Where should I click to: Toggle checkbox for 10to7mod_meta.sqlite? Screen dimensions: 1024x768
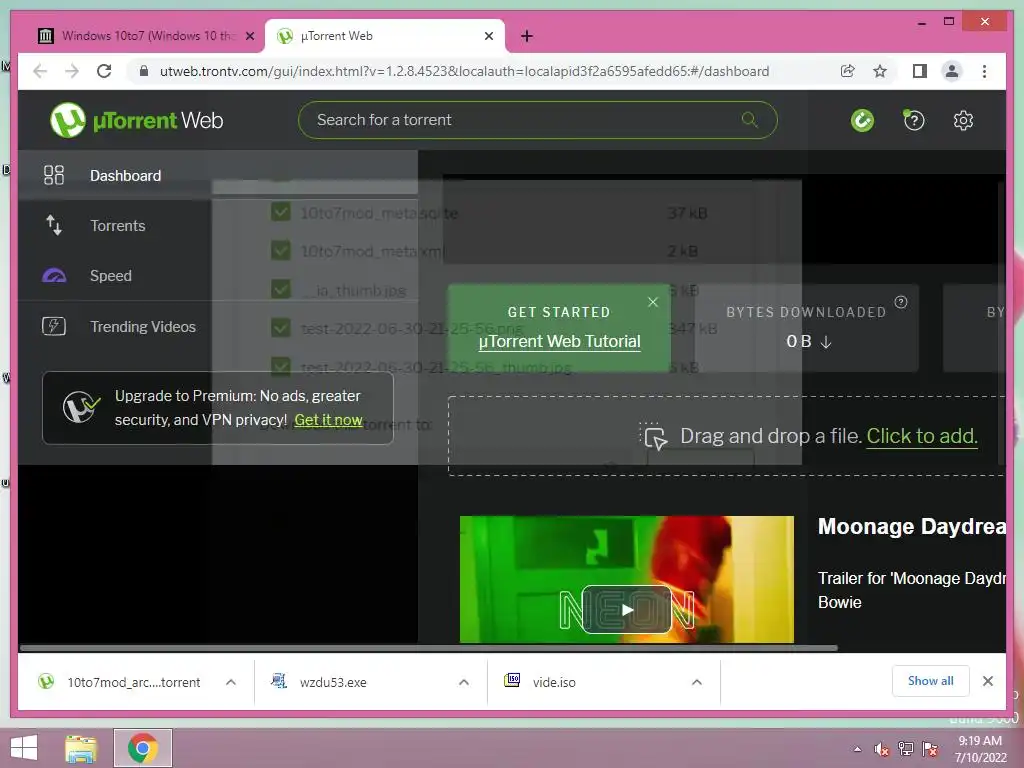(x=281, y=212)
